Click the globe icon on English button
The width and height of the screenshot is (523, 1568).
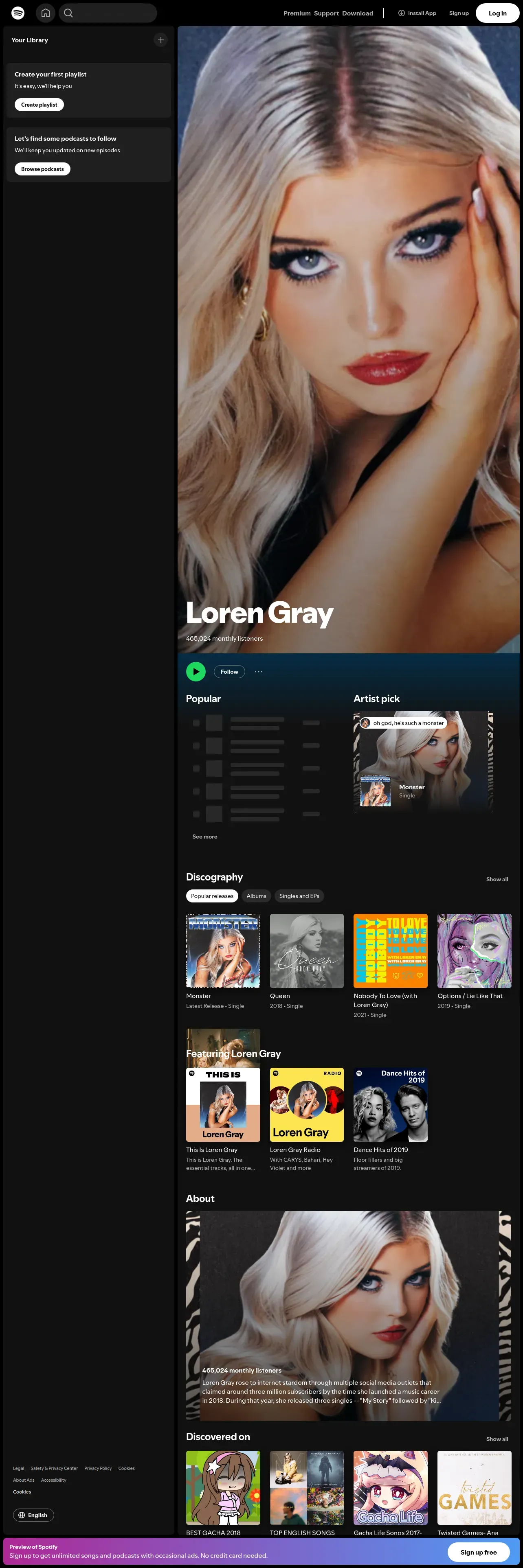click(x=22, y=1515)
